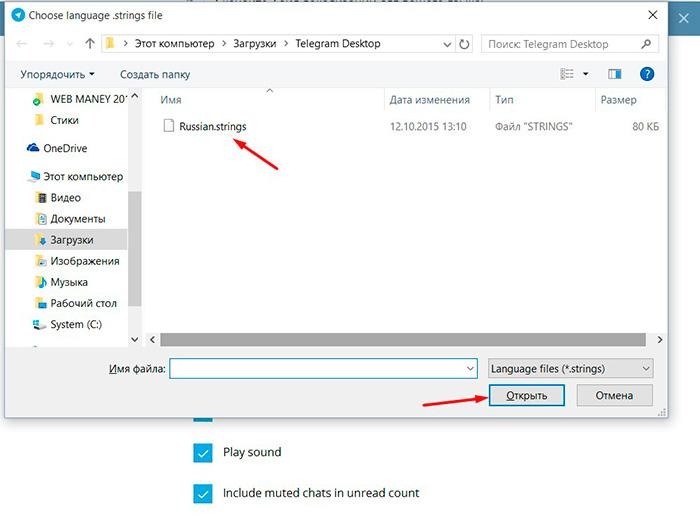Click the horizontal scrollbar thumb

(x=403, y=340)
